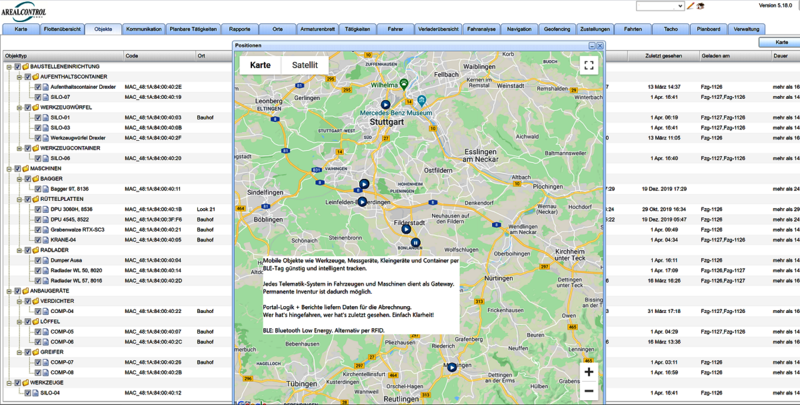Select the Code cell MAC_48:1A:84:00:40:2E

pyautogui.click(x=153, y=87)
